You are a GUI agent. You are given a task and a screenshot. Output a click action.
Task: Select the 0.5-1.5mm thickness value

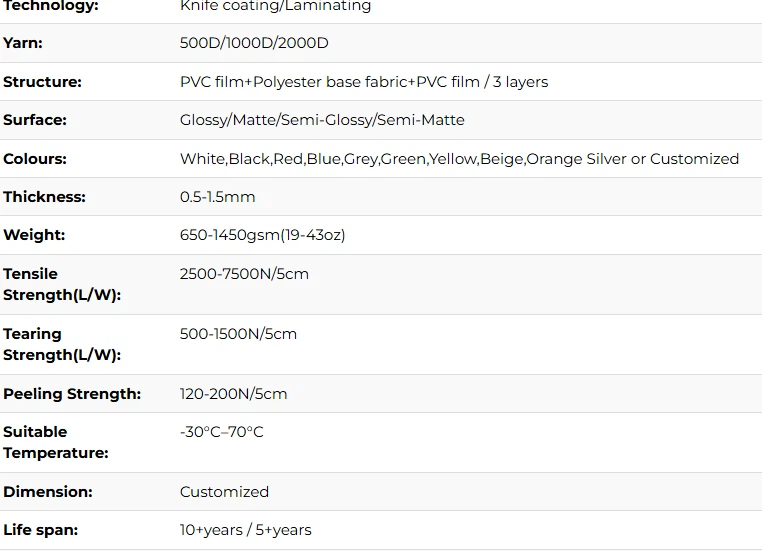coord(217,197)
